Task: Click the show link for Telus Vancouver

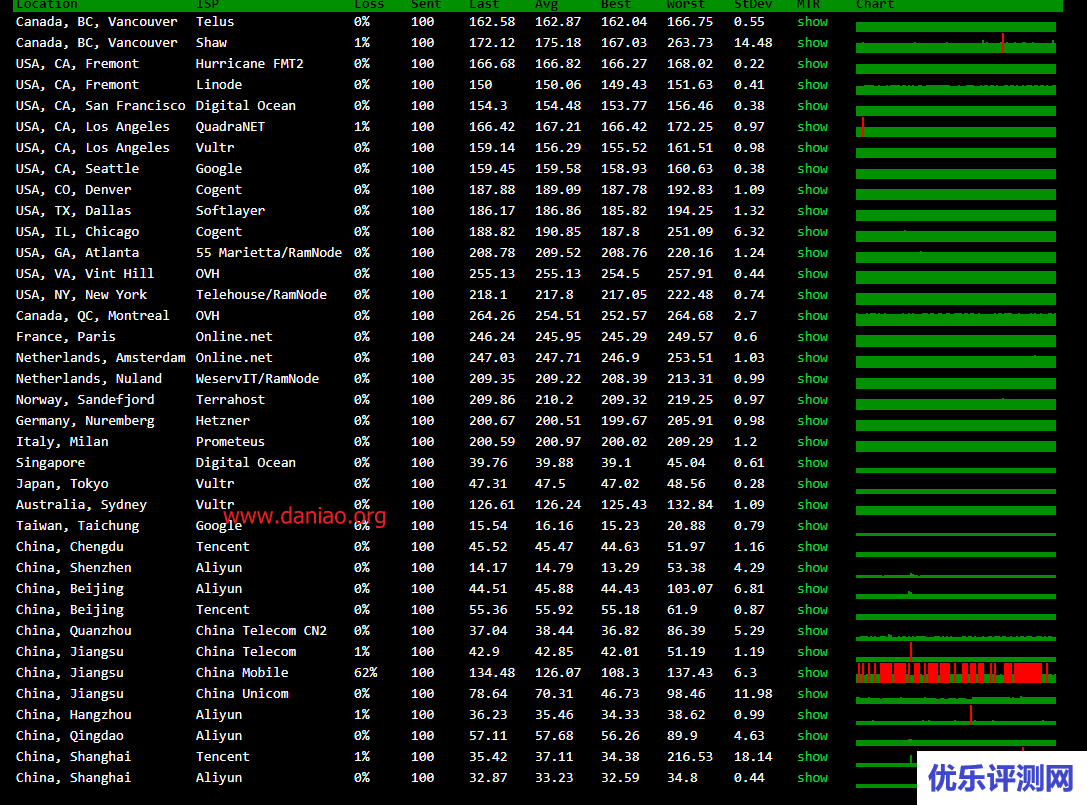Action: click(812, 21)
